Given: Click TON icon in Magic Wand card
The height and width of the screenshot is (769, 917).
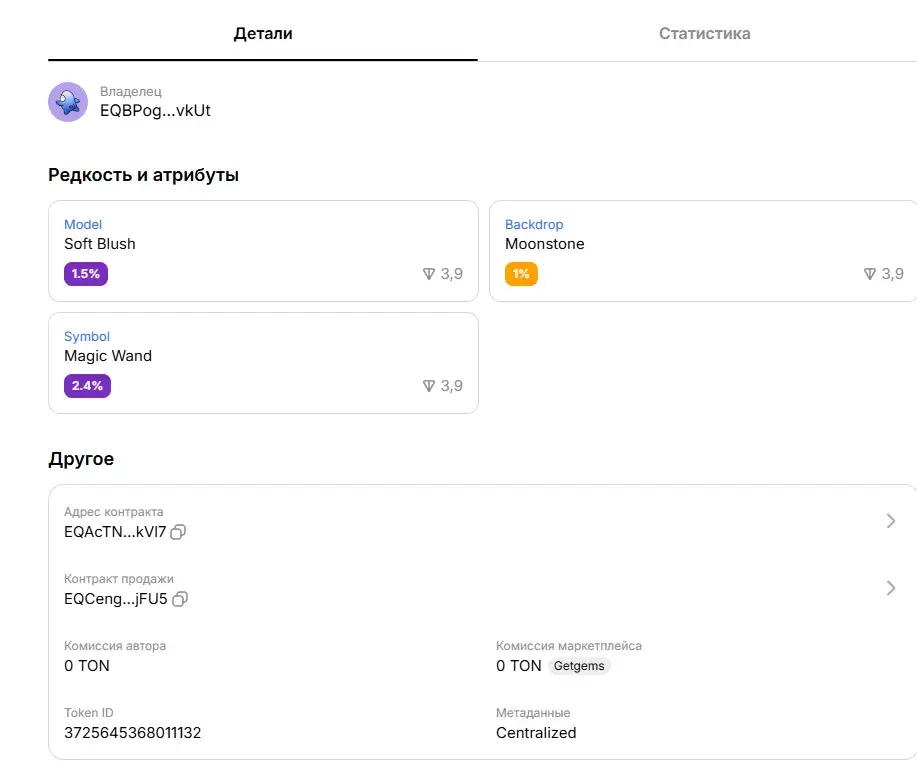Looking at the screenshot, I should 429,386.
